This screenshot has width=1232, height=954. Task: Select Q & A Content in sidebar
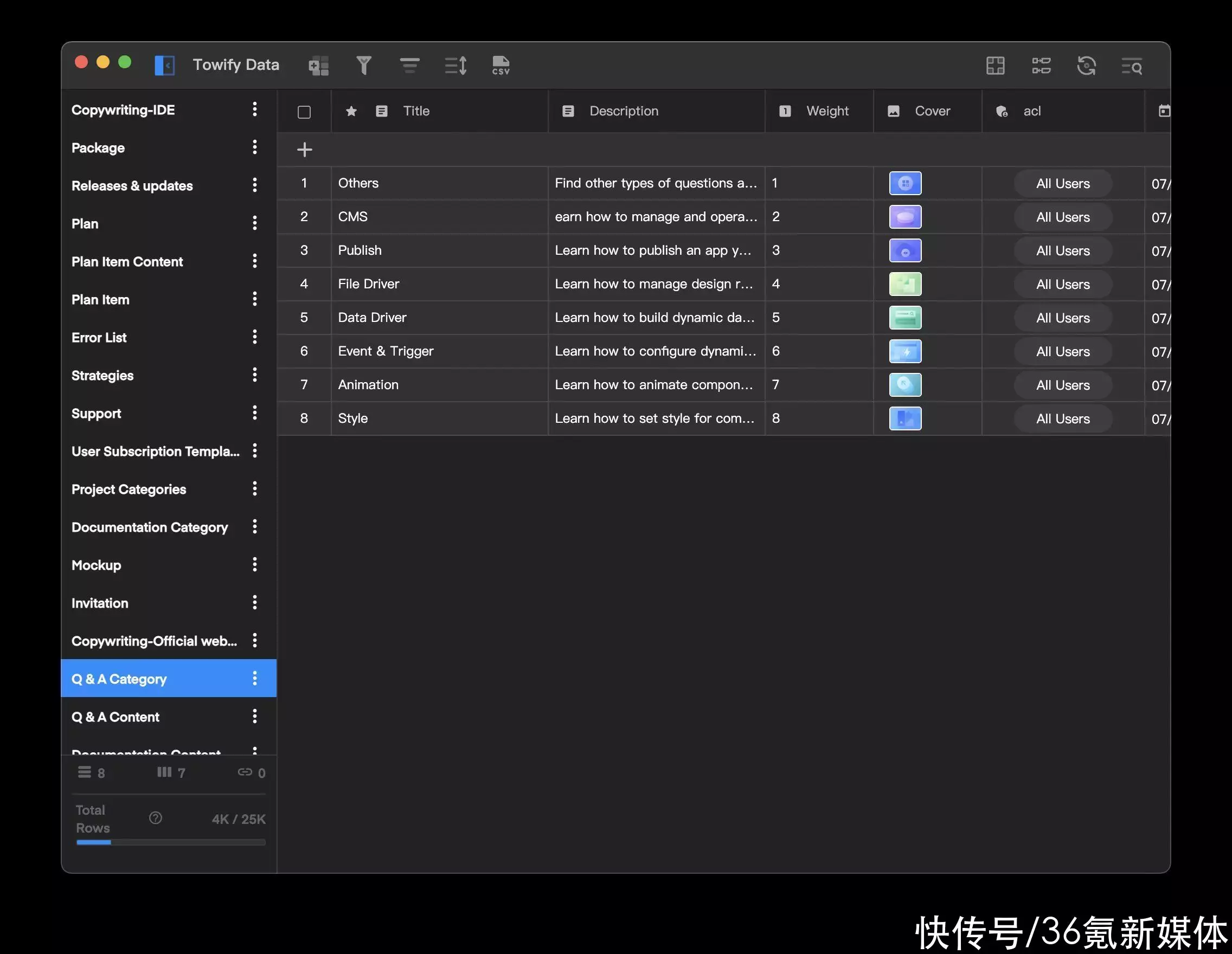click(115, 717)
